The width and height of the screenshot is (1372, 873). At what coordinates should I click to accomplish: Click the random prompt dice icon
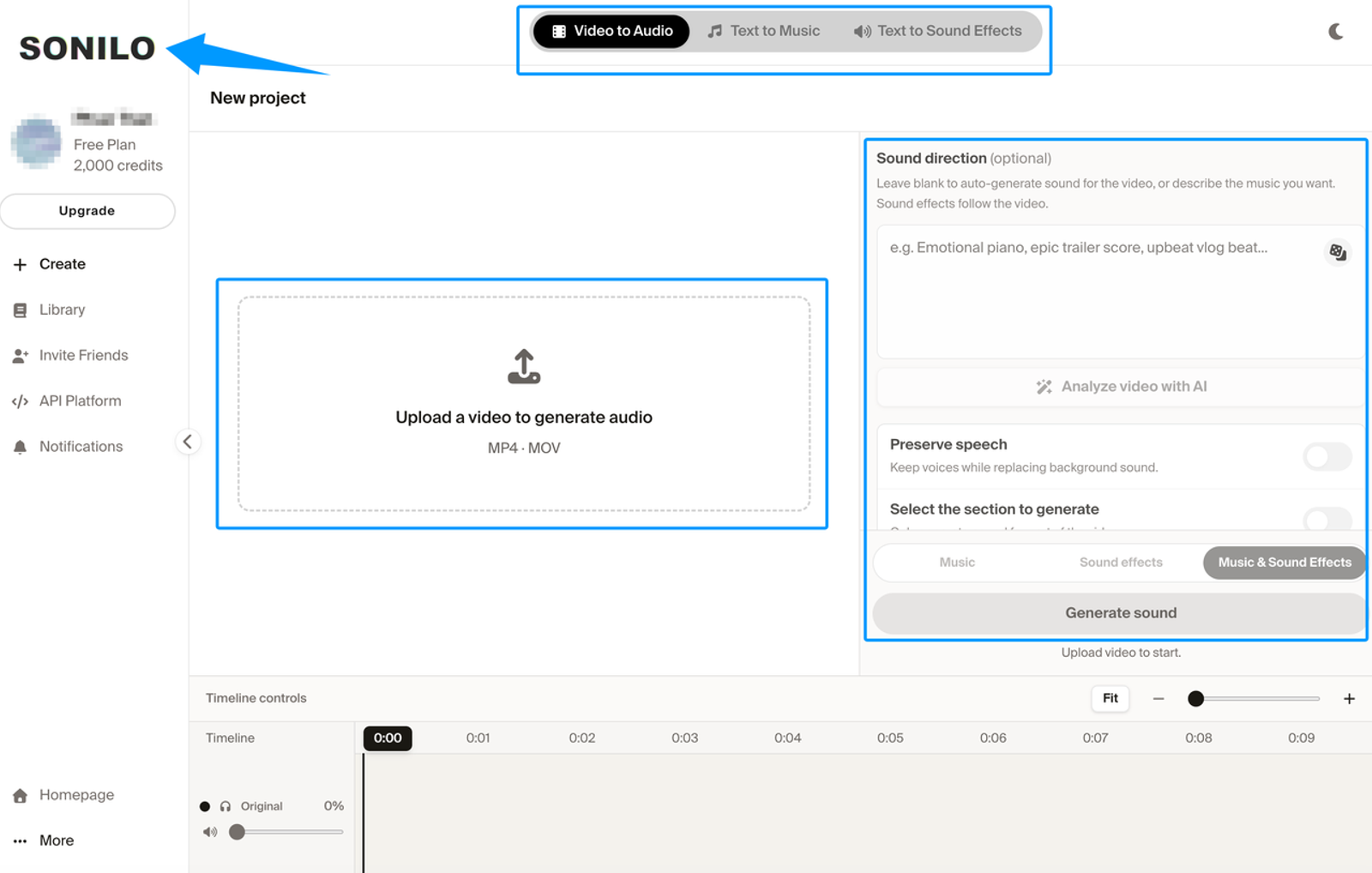pos(1337,252)
